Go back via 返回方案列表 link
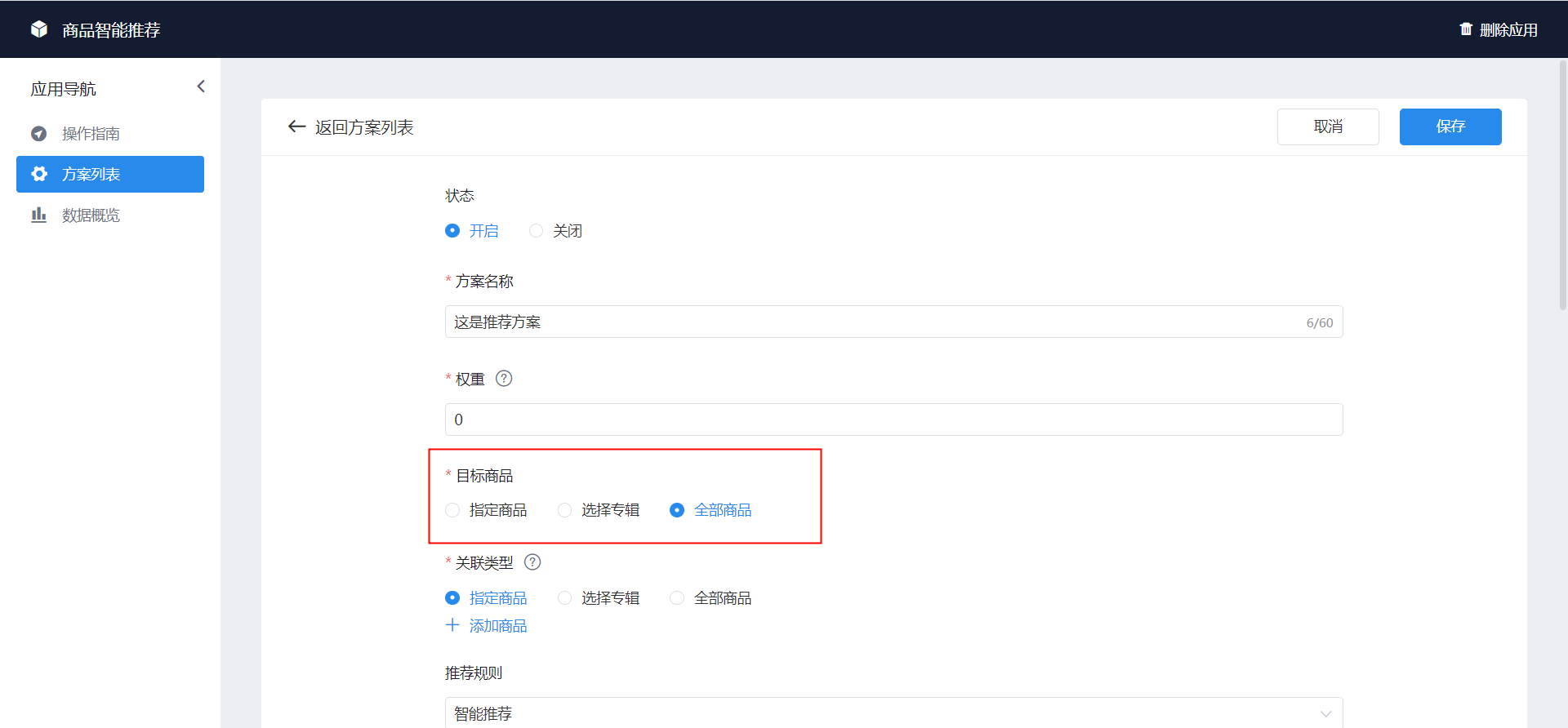The width and height of the screenshot is (1568, 728). (x=364, y=127)
